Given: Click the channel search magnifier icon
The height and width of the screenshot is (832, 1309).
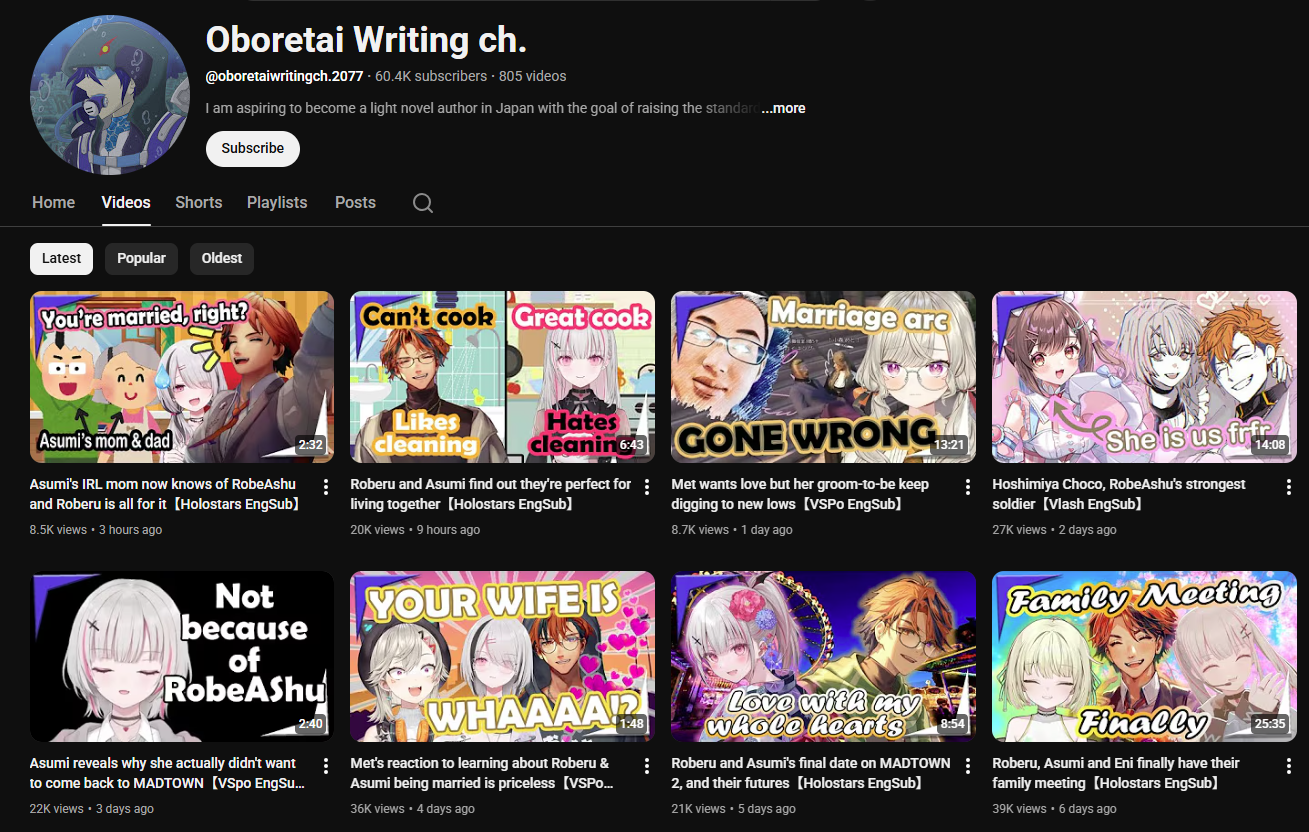Looking at the screenshot, I should [423, 203].
